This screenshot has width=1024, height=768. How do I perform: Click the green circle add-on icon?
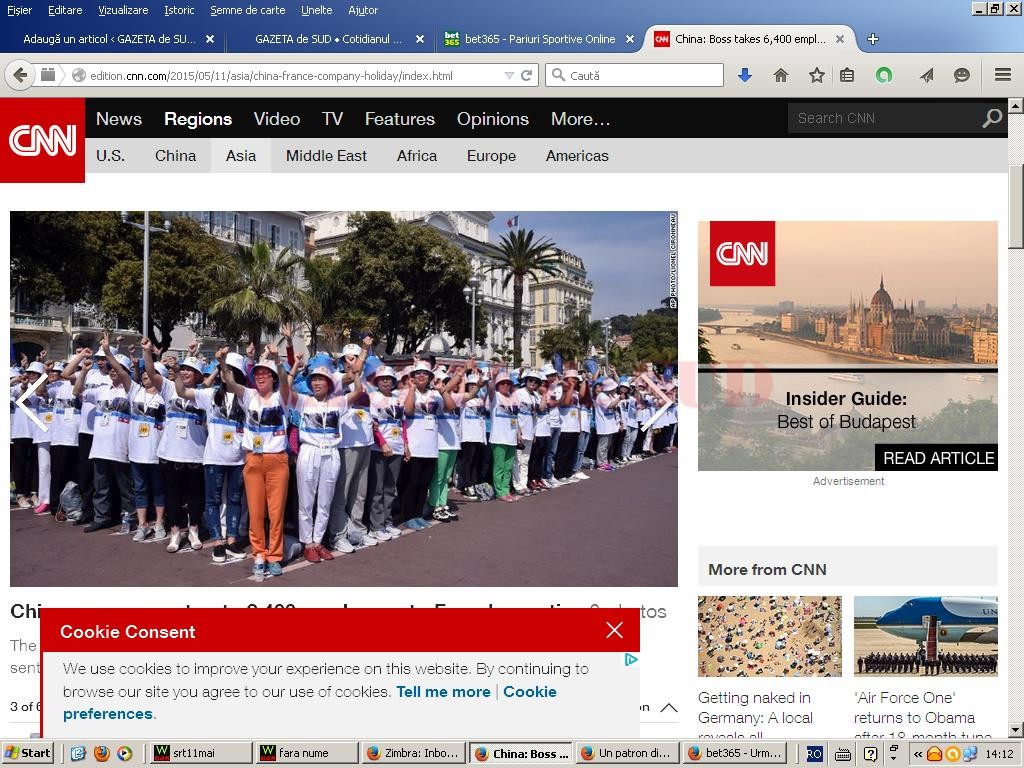click(x=884, y=76)
